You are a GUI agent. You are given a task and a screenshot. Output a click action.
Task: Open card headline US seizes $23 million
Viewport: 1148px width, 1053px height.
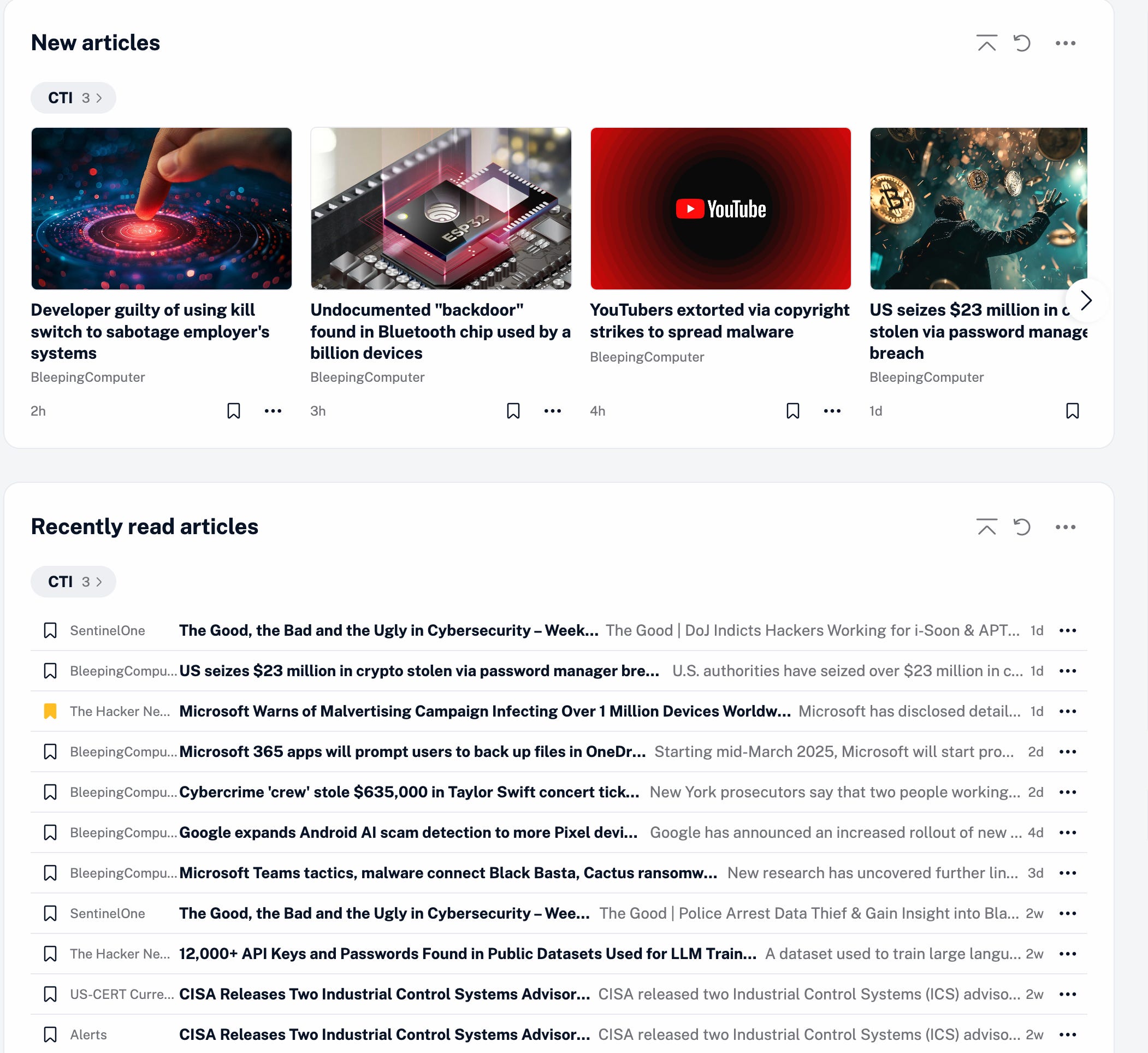(978, 331)
